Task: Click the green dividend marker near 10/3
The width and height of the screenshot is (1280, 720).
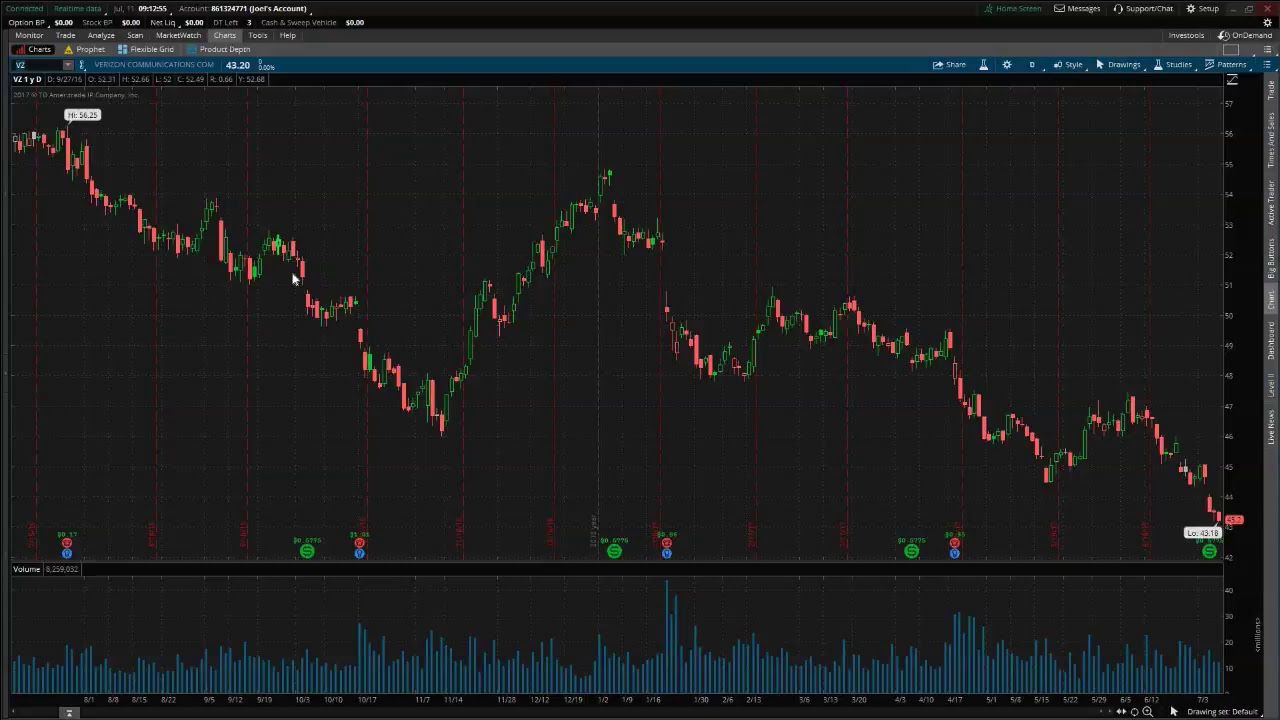Action: click(307, 552)
